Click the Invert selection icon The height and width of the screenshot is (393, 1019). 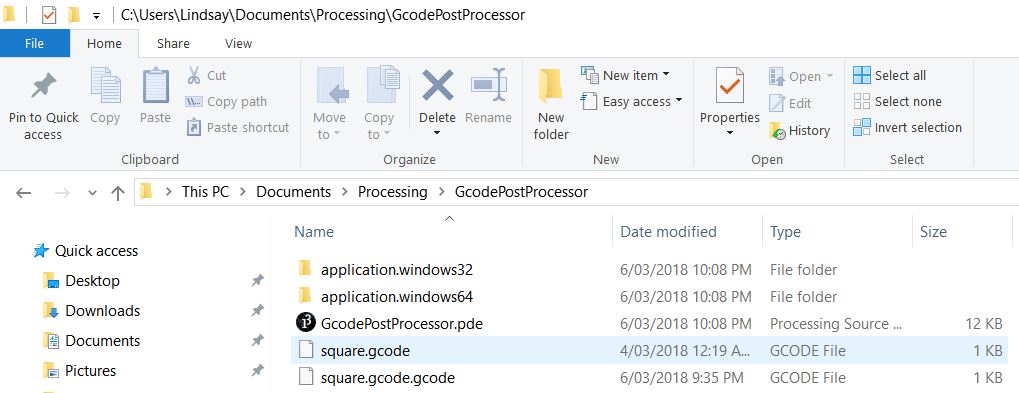[862, 127]
